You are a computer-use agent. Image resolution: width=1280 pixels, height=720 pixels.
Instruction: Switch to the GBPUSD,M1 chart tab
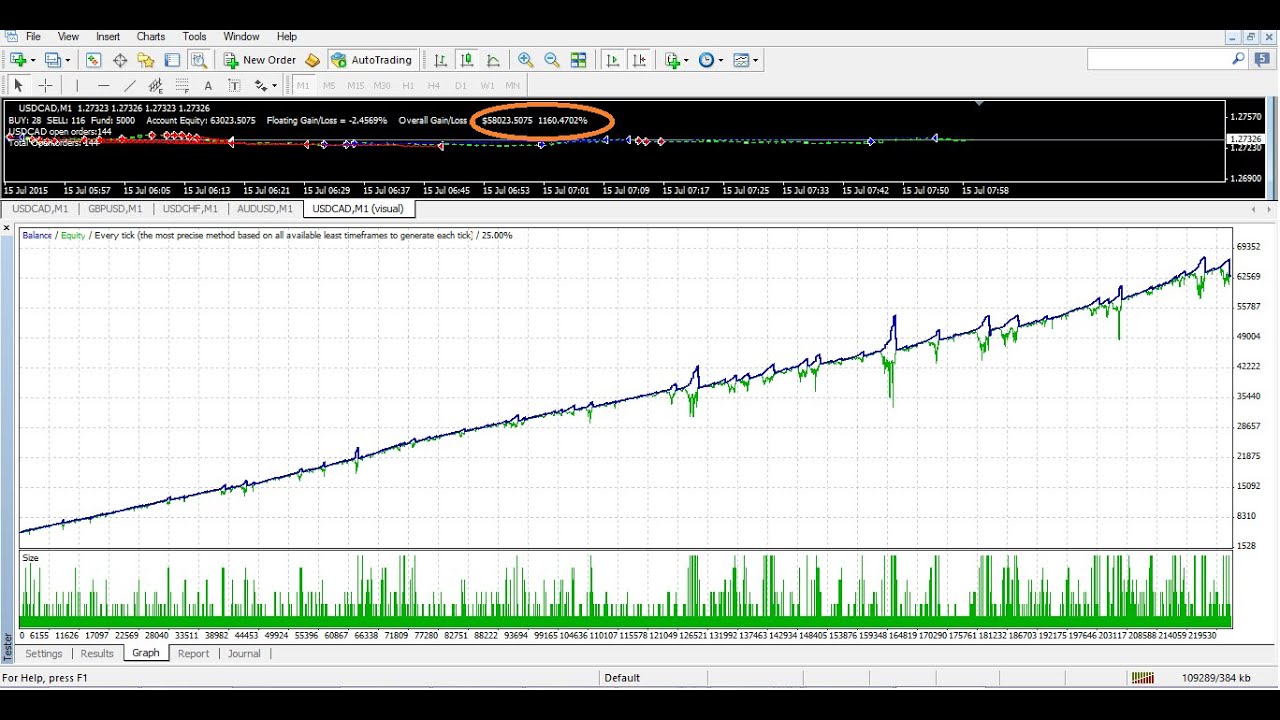115,209
